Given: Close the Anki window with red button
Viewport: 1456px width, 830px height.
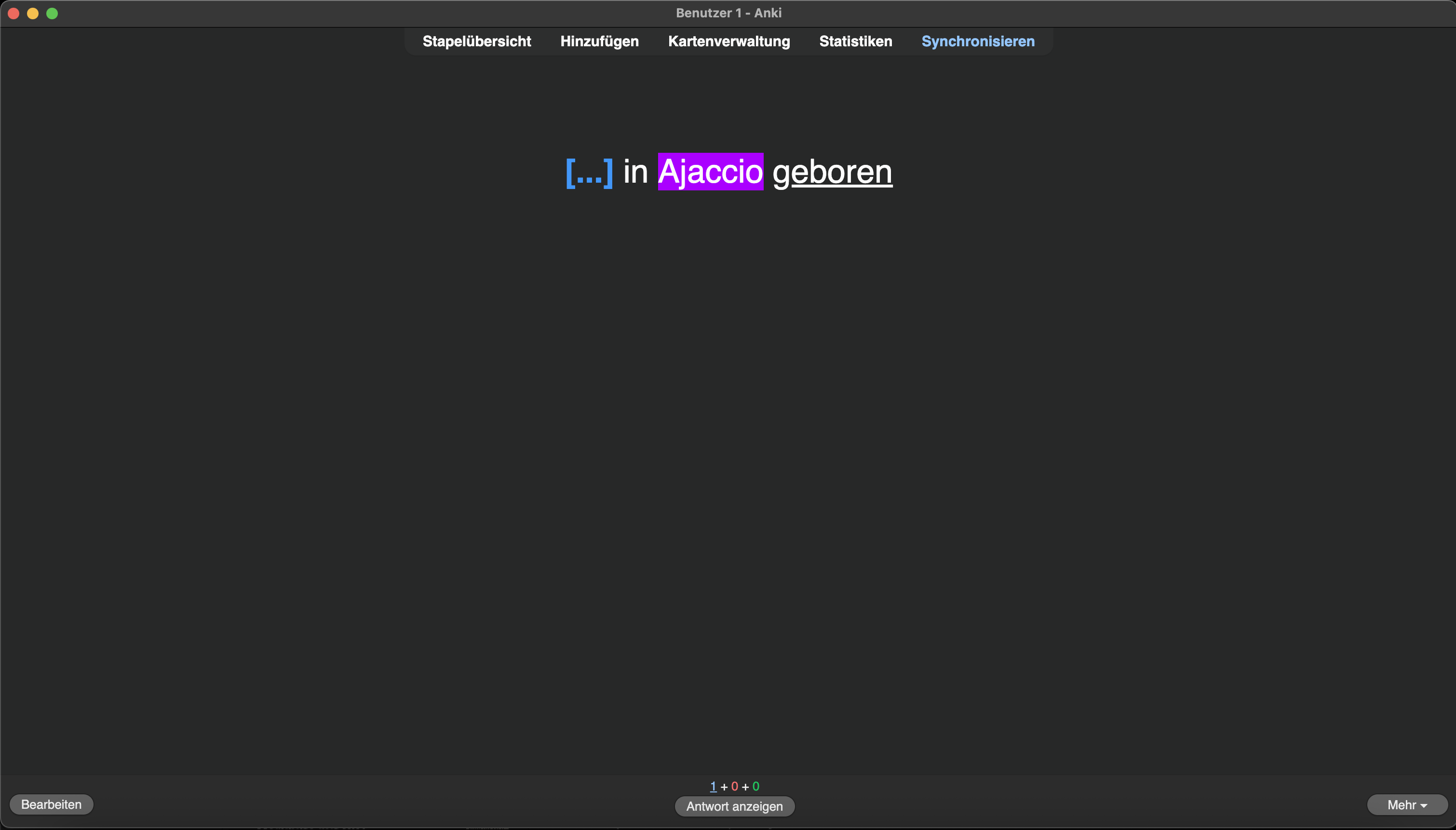Looking at the screenshot, I should 13,13.
